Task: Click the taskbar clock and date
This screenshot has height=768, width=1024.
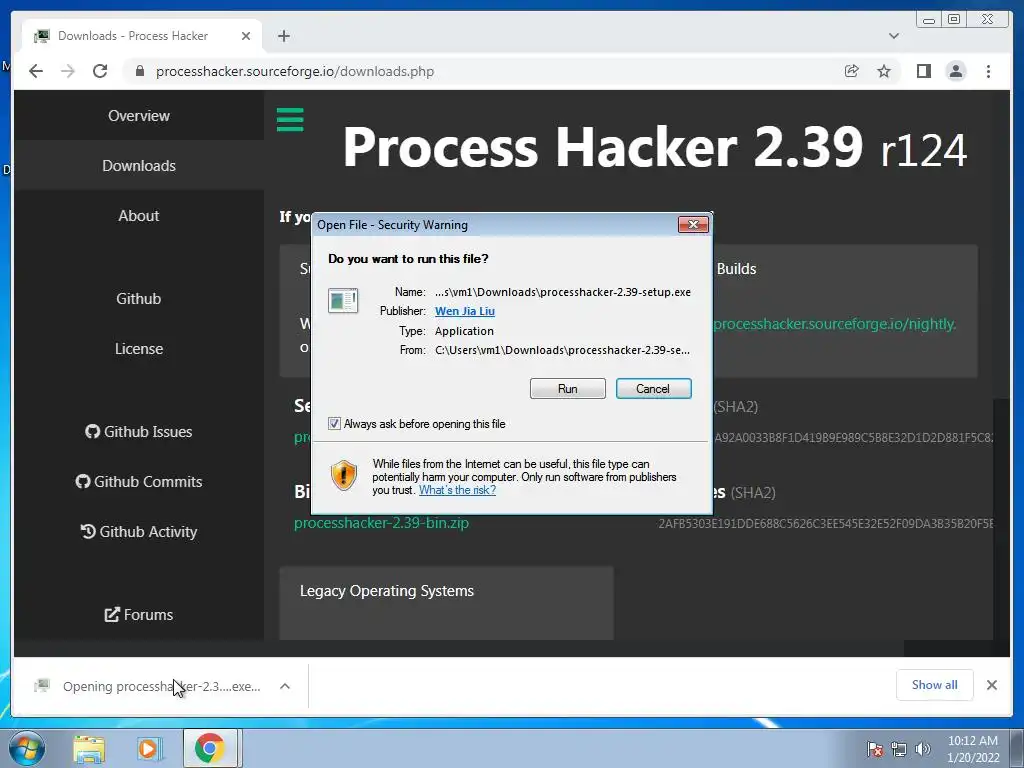Action: coord(972,749)
